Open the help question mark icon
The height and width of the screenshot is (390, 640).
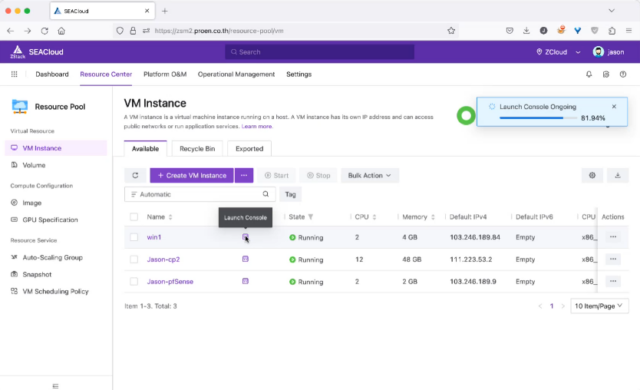623,74
